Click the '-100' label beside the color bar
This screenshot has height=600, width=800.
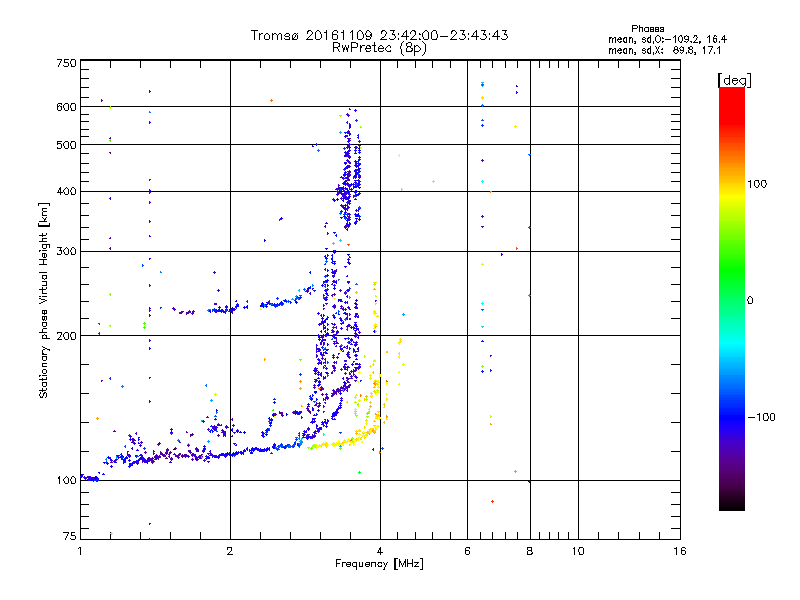(x=761, y=417)
